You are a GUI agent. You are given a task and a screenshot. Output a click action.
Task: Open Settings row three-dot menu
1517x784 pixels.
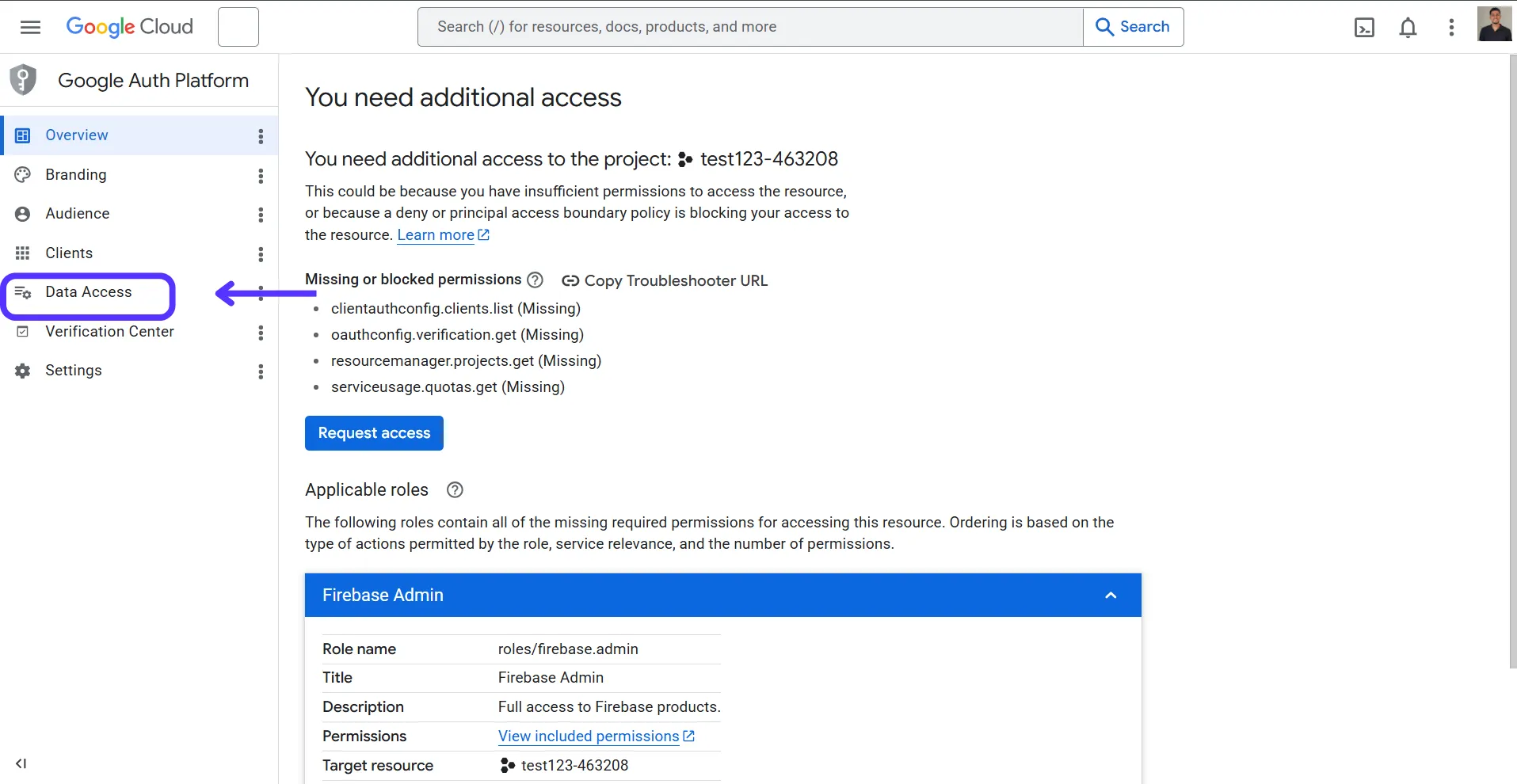[x=261, y=371]
